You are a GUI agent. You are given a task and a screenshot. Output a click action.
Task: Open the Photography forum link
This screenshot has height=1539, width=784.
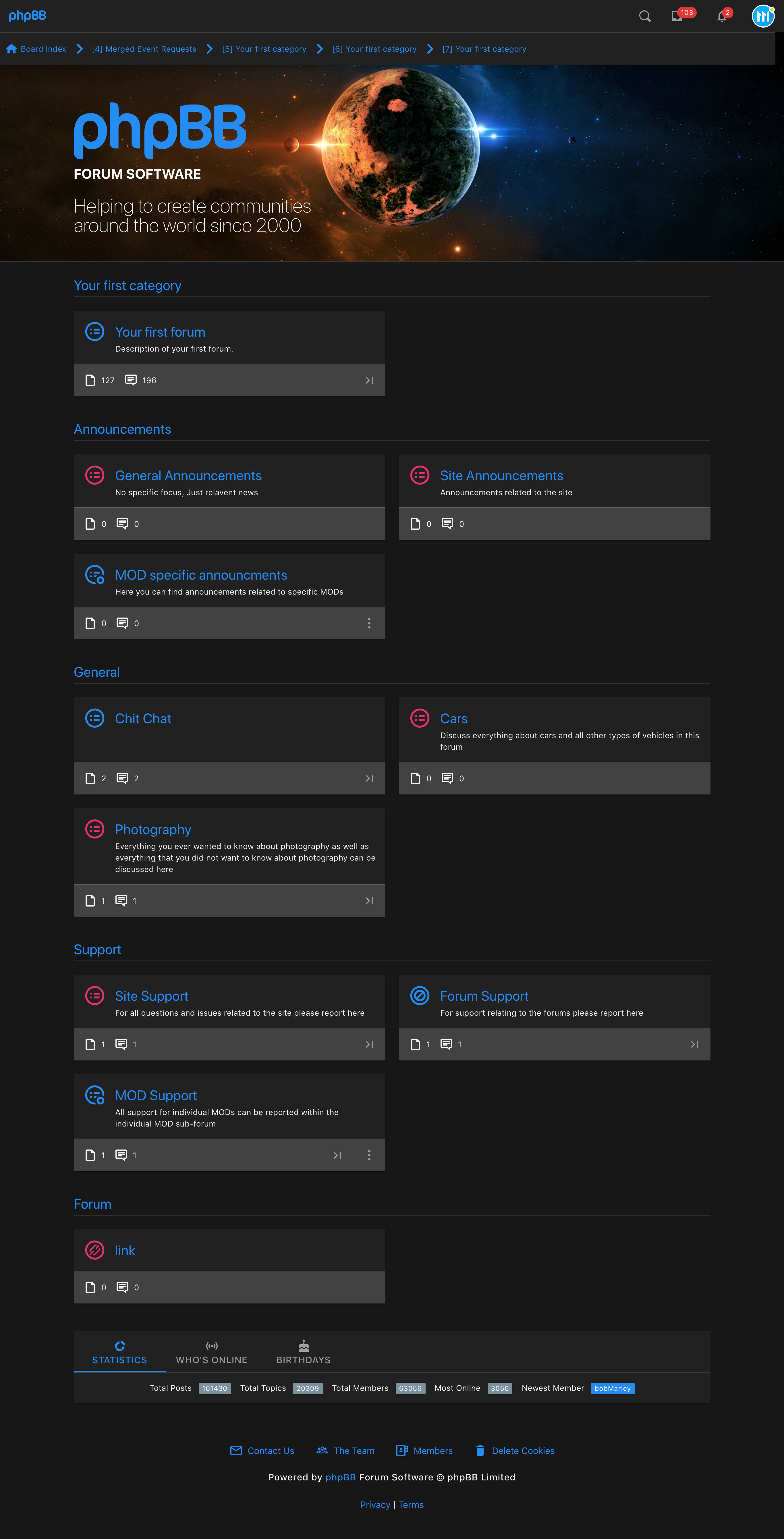click(x=153, y=830)
